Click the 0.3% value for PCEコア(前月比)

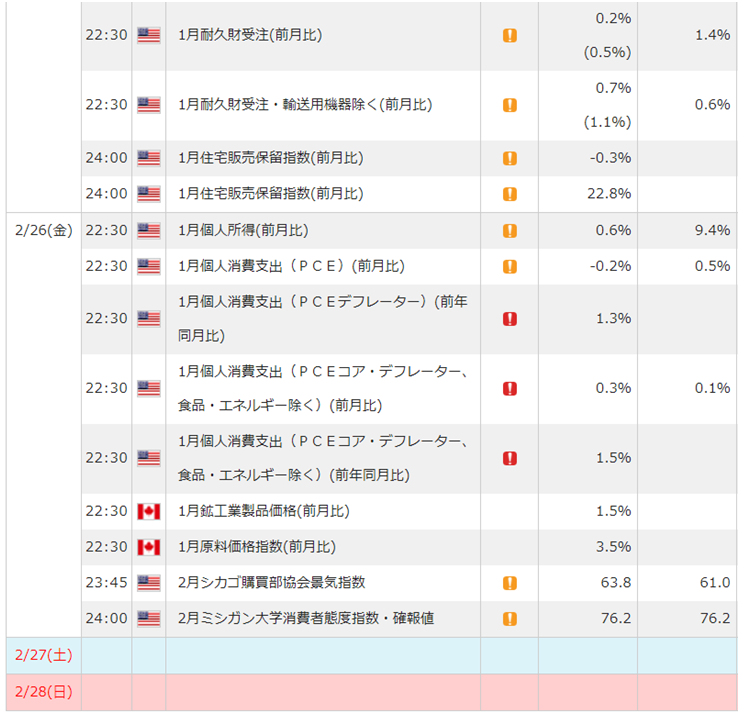tap(614, 388)
